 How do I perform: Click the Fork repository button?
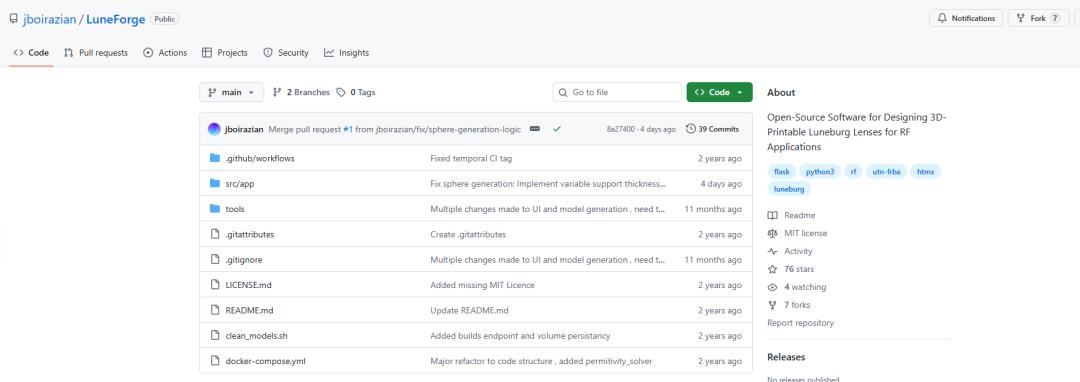pos(1038,19)
